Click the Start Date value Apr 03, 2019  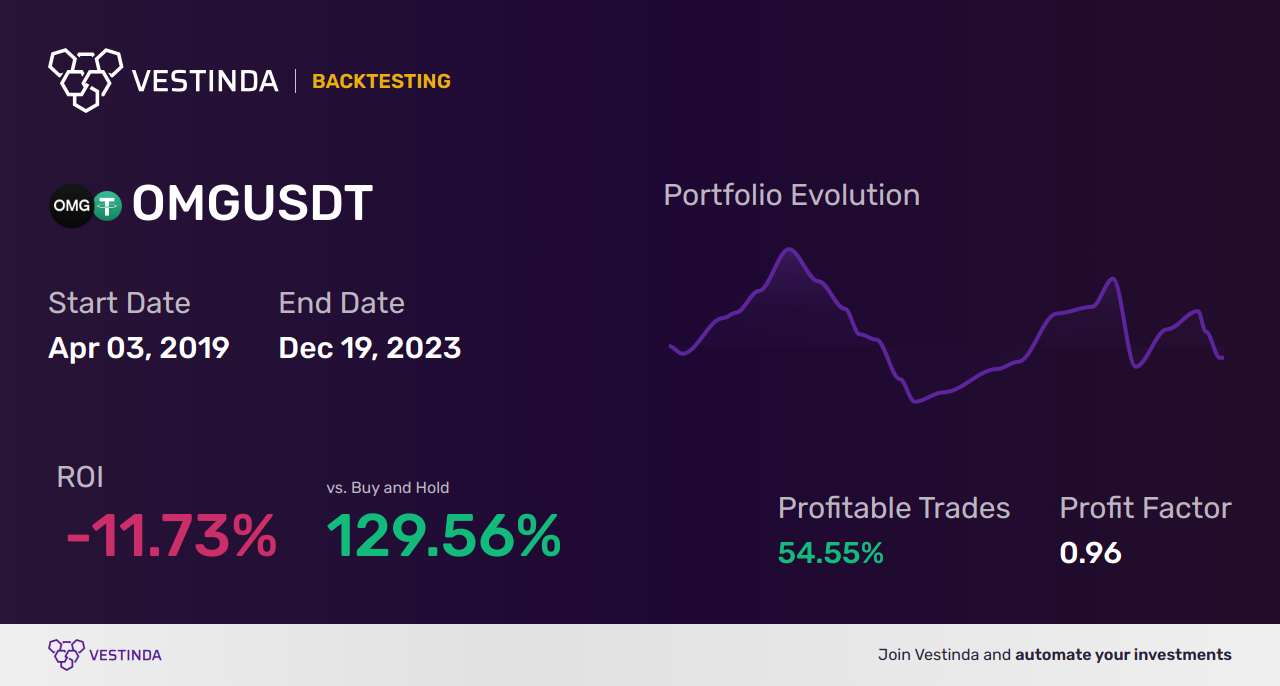pyautogui.click(x=139, y=348)
